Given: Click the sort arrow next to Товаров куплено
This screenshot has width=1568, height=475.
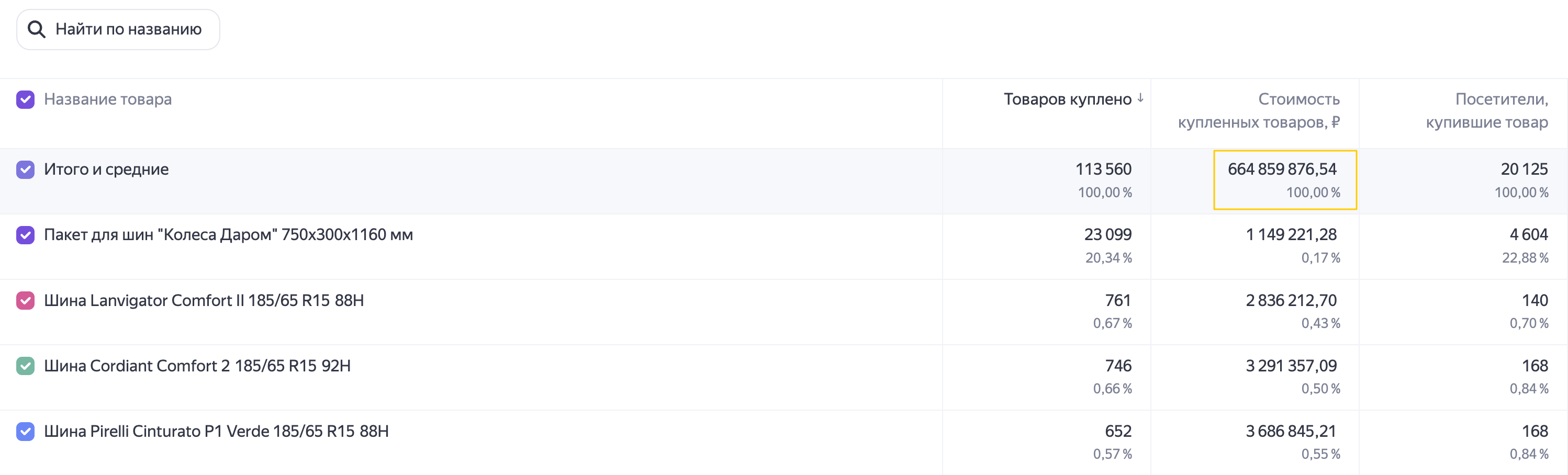Looking at the screenshot, I should point(1140,98).
